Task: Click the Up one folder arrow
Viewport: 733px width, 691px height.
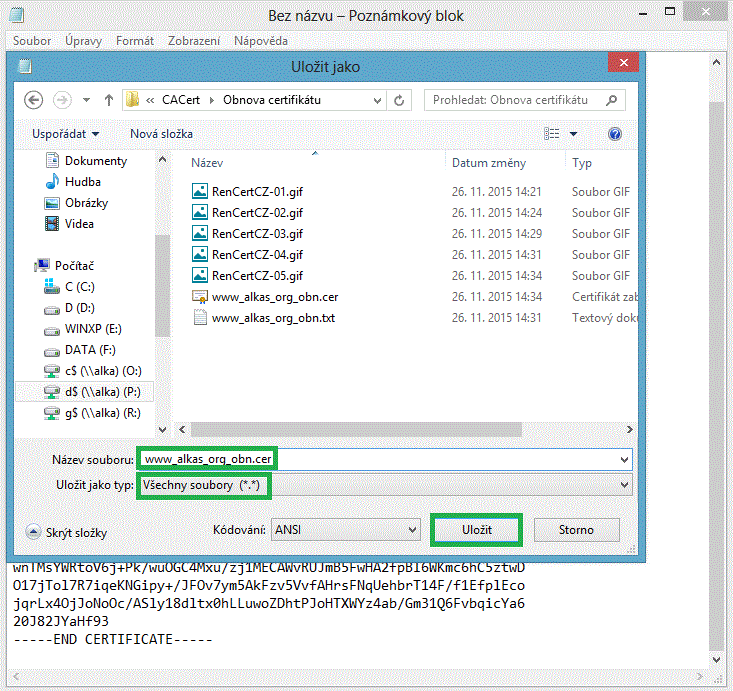Action: point(109,100)
